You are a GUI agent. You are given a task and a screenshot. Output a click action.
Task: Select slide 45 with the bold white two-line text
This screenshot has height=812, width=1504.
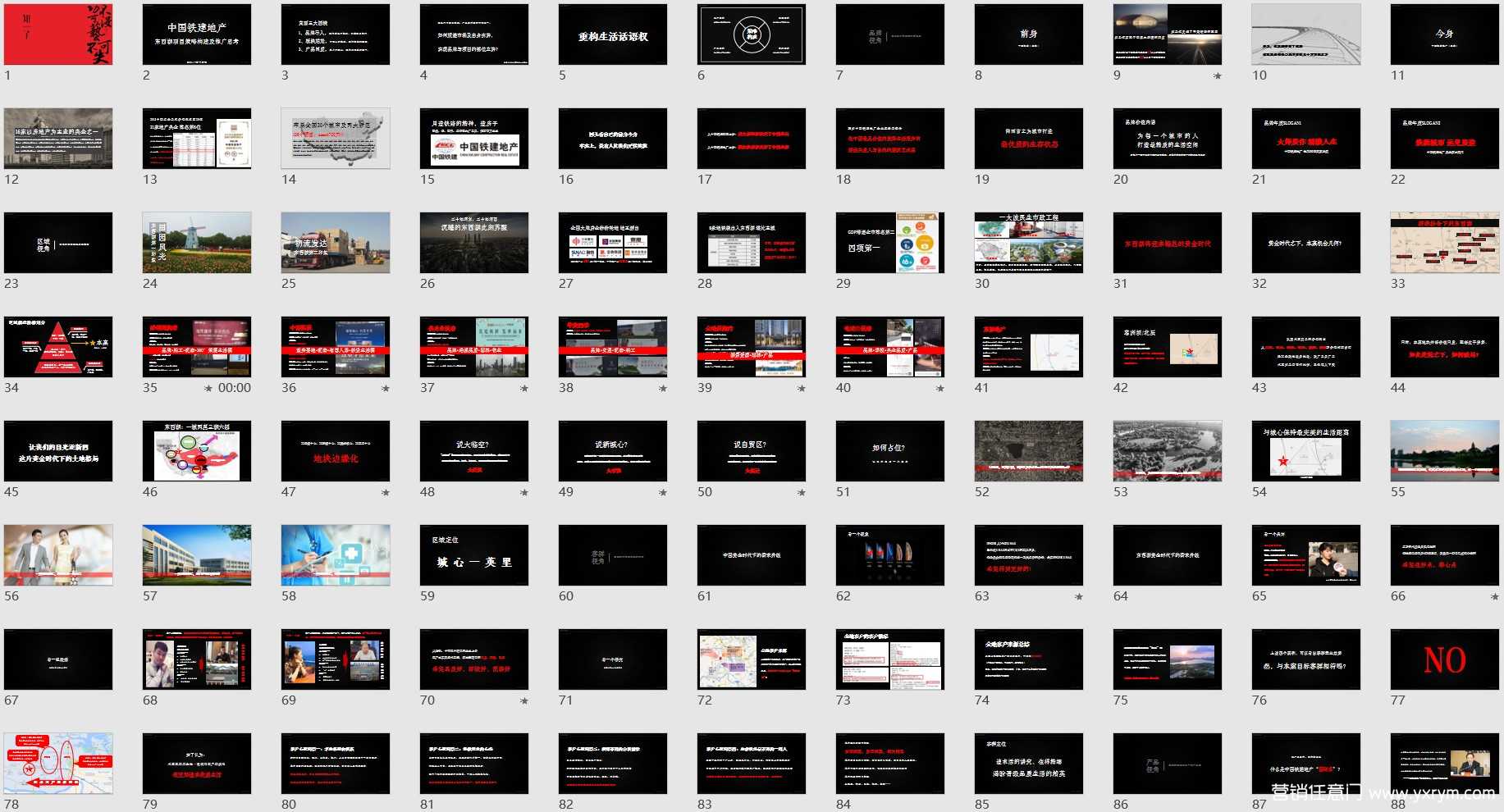click(58, 451)
